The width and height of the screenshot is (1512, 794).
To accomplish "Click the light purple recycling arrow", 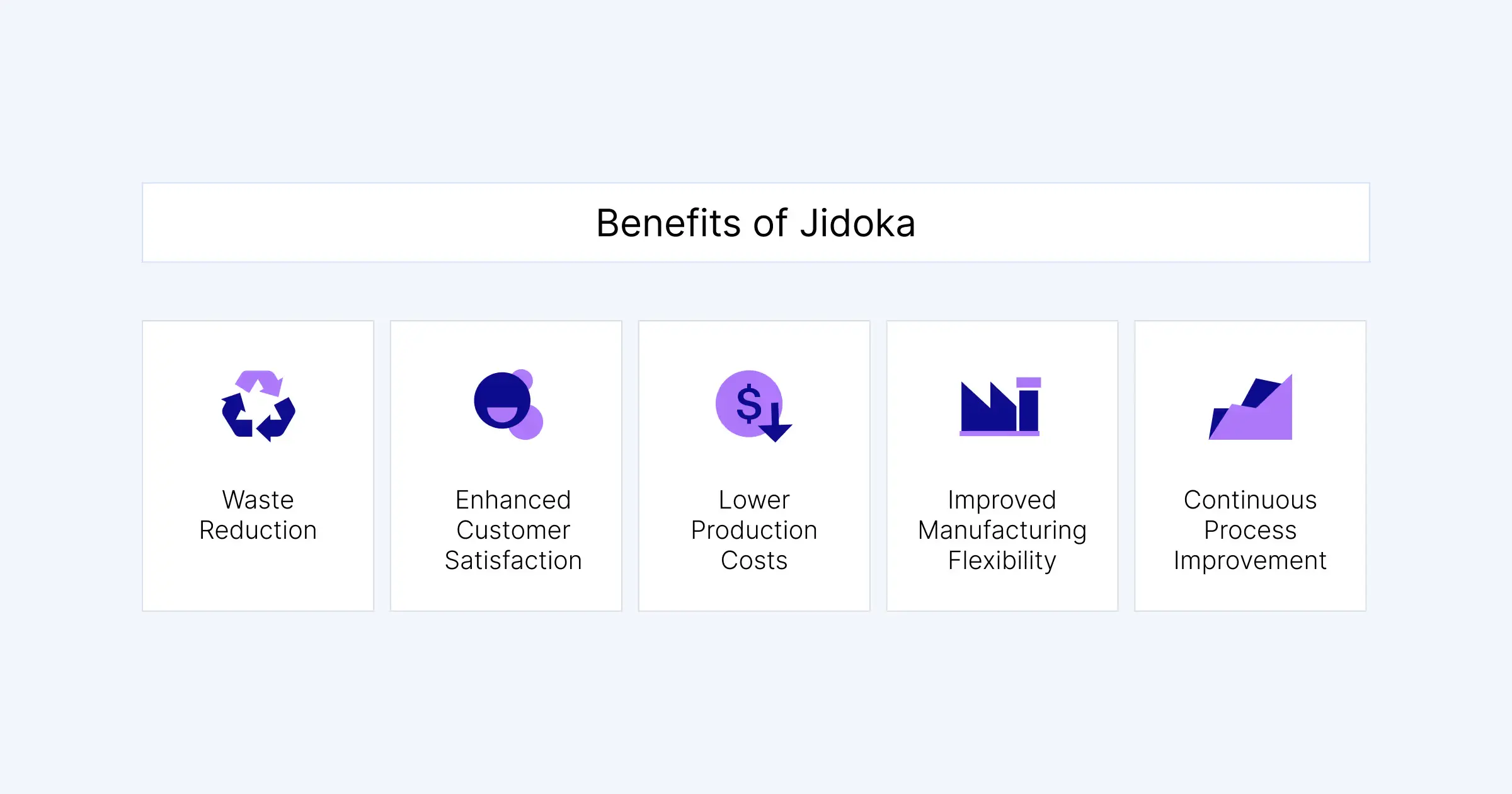I will pyautogui.click(x=259, y=383).
